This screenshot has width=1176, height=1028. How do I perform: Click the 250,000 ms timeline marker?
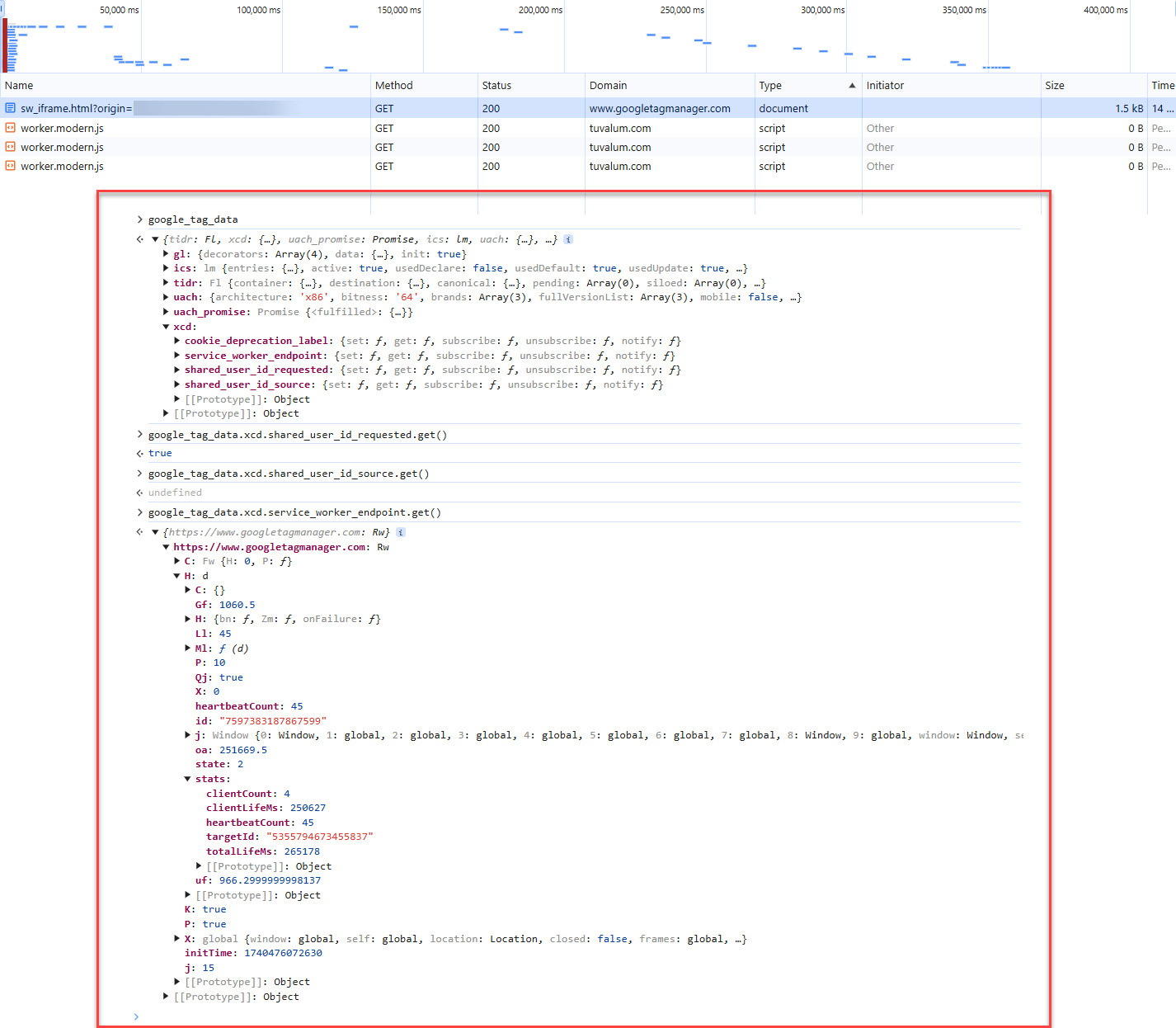[x=682, y=10]
